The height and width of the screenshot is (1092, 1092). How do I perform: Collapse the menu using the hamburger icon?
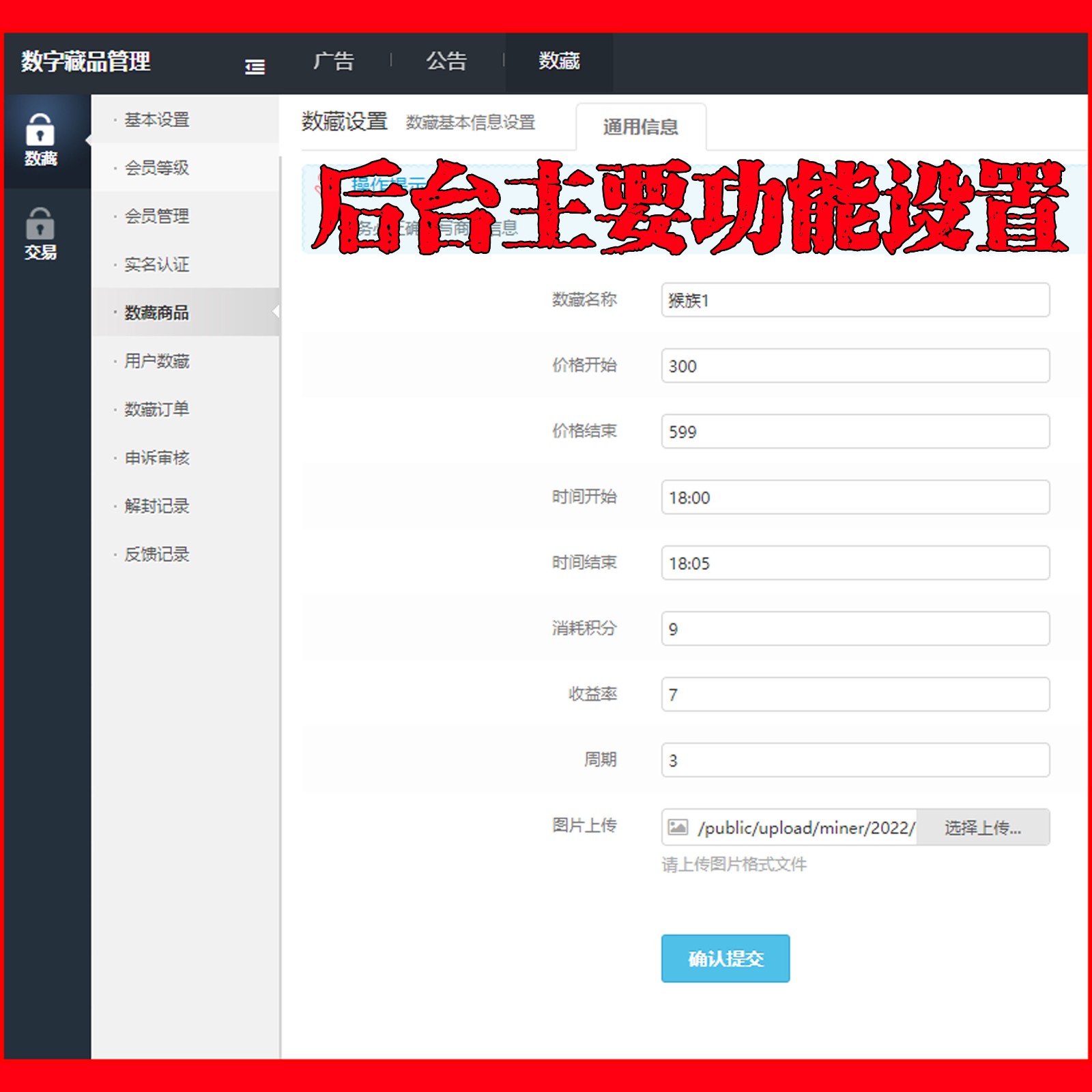255,63
